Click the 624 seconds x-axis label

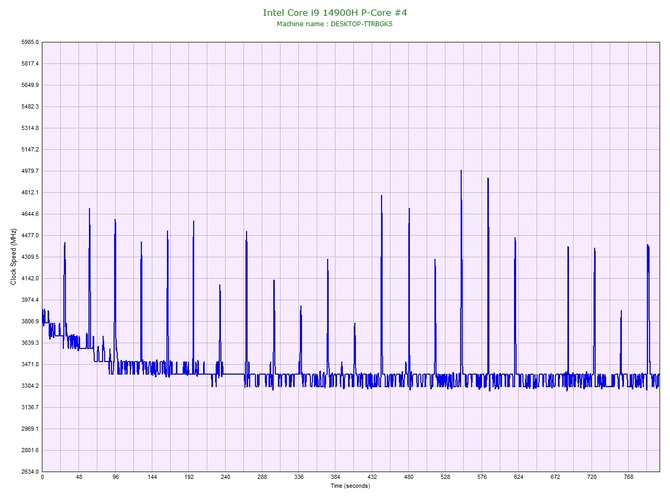518,477
